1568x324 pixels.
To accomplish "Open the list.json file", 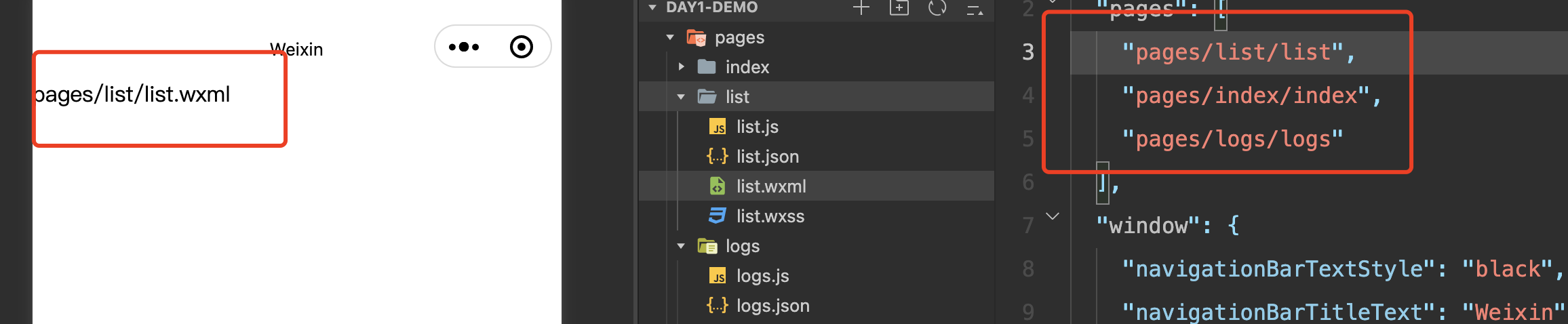I will [x=767, y=157].
